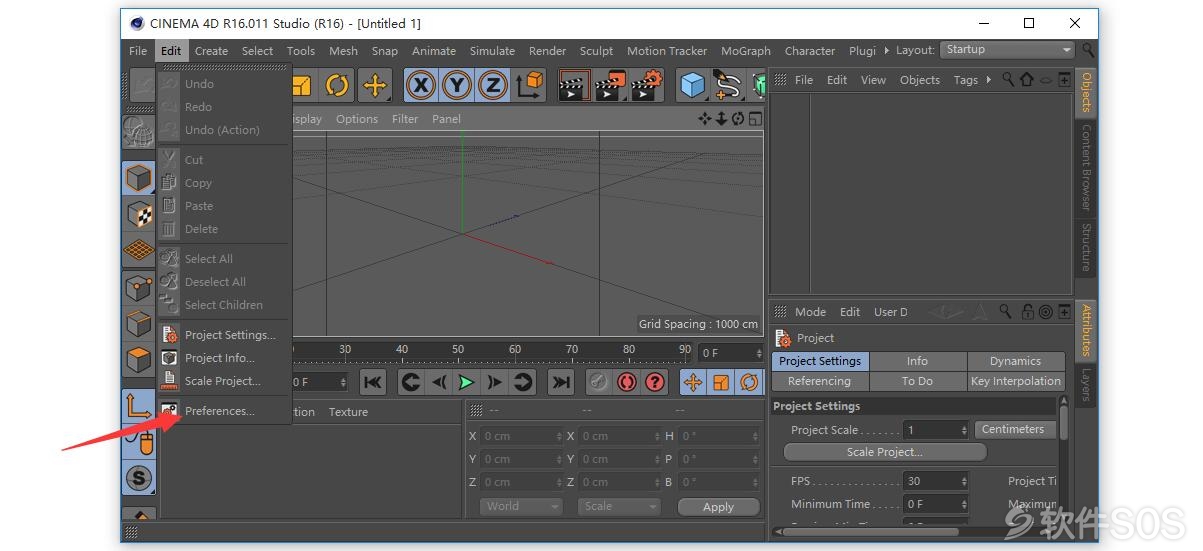Open the Layout dropdown set to Startup

tap(1008, 50)
